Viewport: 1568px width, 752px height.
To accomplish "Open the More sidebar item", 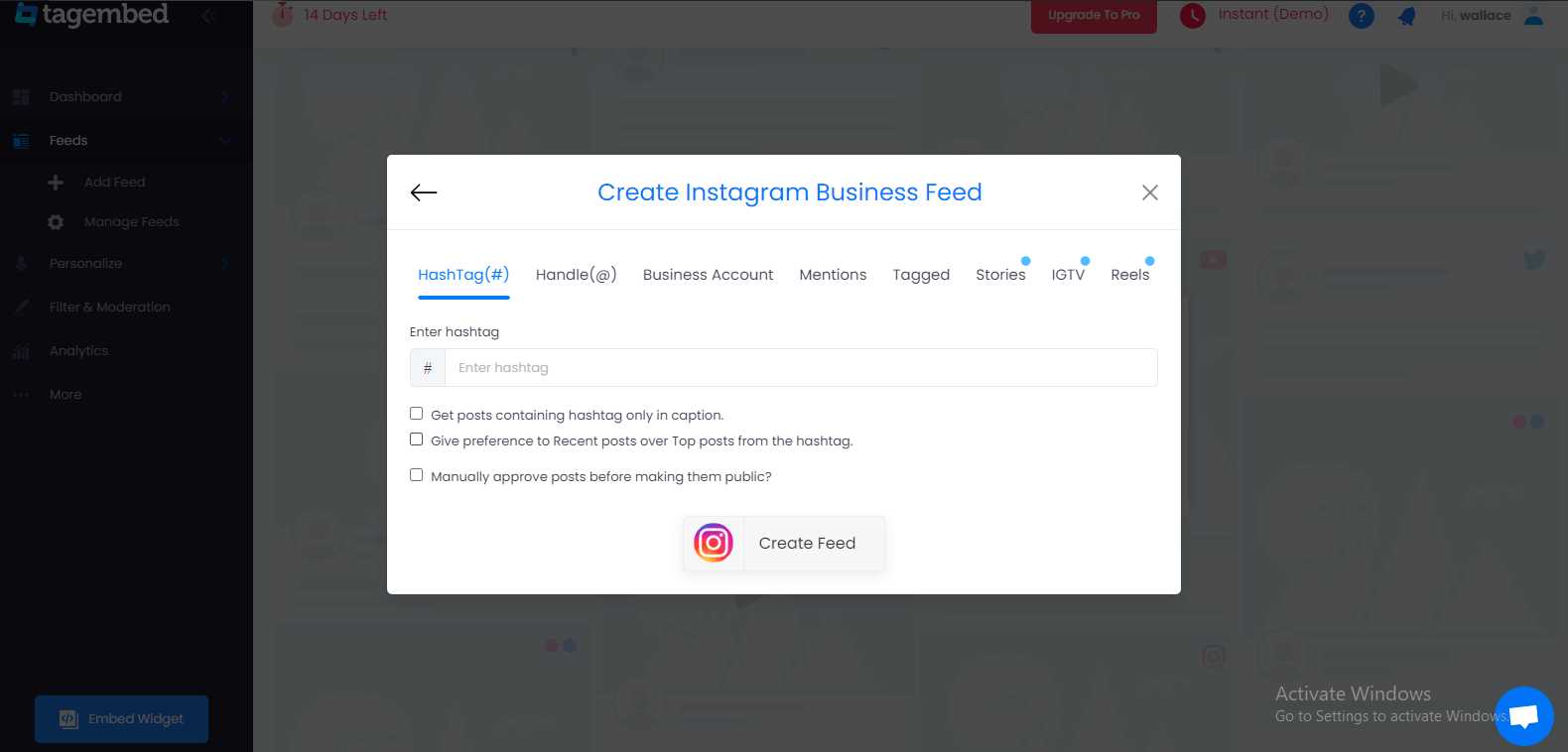I will tap(65, 394).
